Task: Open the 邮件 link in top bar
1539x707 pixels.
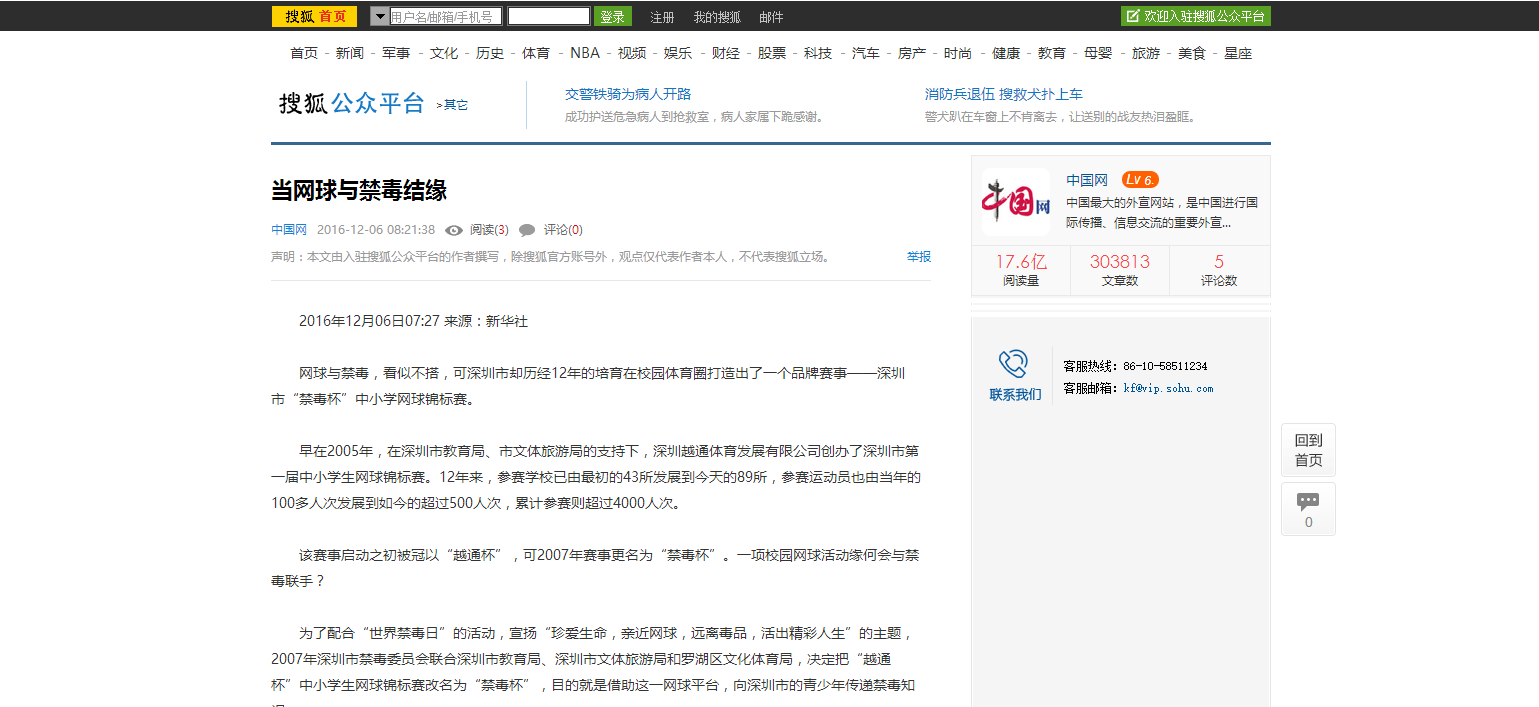Action: (x=771, y=17)
